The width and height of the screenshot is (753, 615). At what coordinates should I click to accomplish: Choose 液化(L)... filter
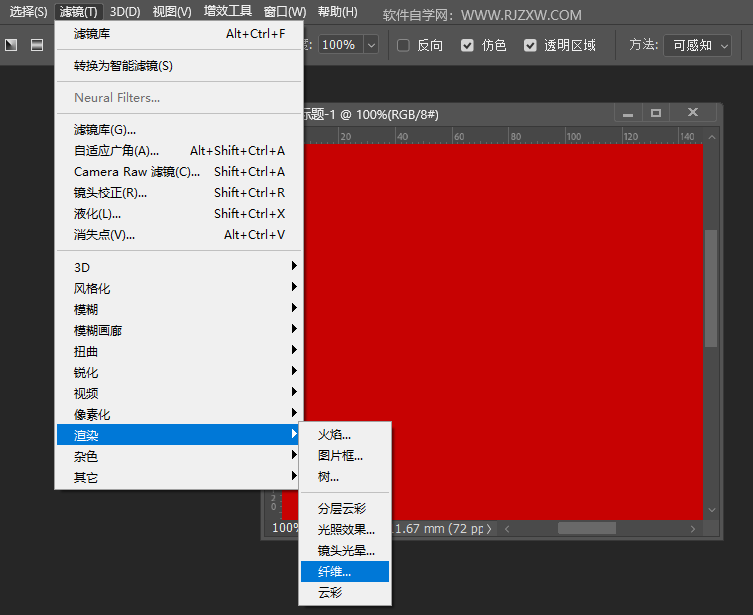(179, 214)
